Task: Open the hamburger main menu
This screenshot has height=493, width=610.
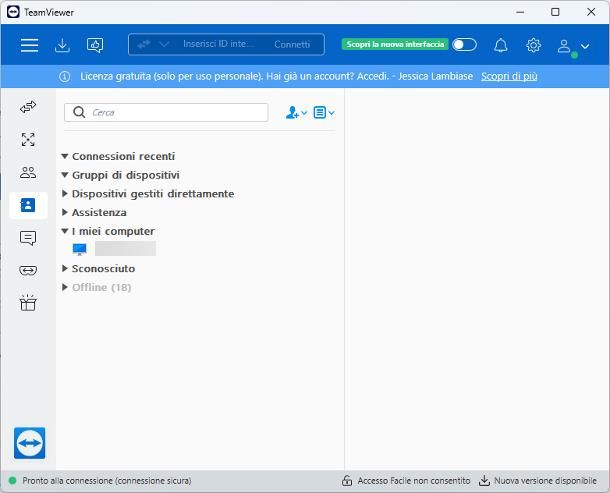Action: click(30, 45)
